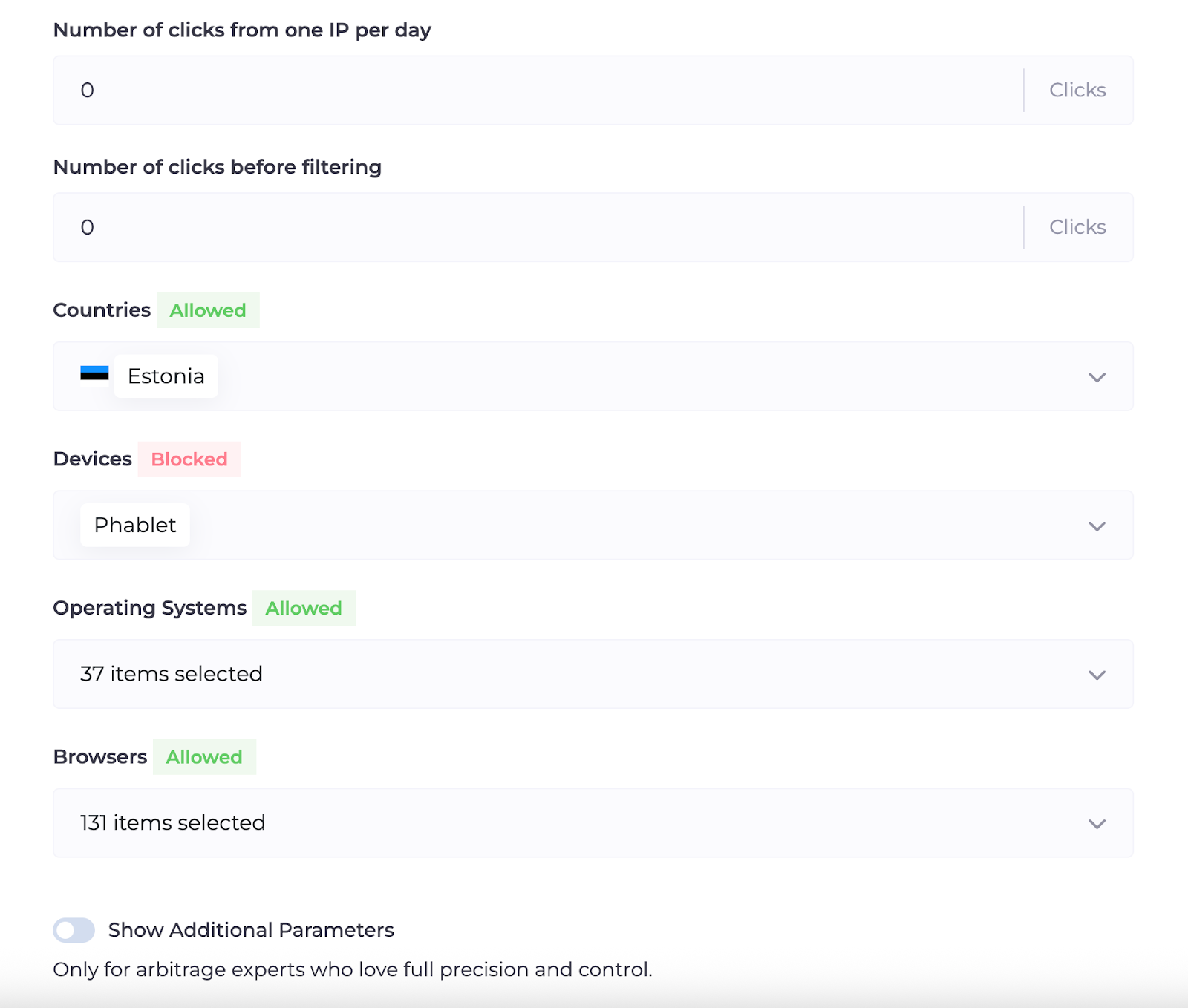The image size is (1188, 1008).
Task: Enable the Show Additional Parameters toggle
Action: click(74, 930)
